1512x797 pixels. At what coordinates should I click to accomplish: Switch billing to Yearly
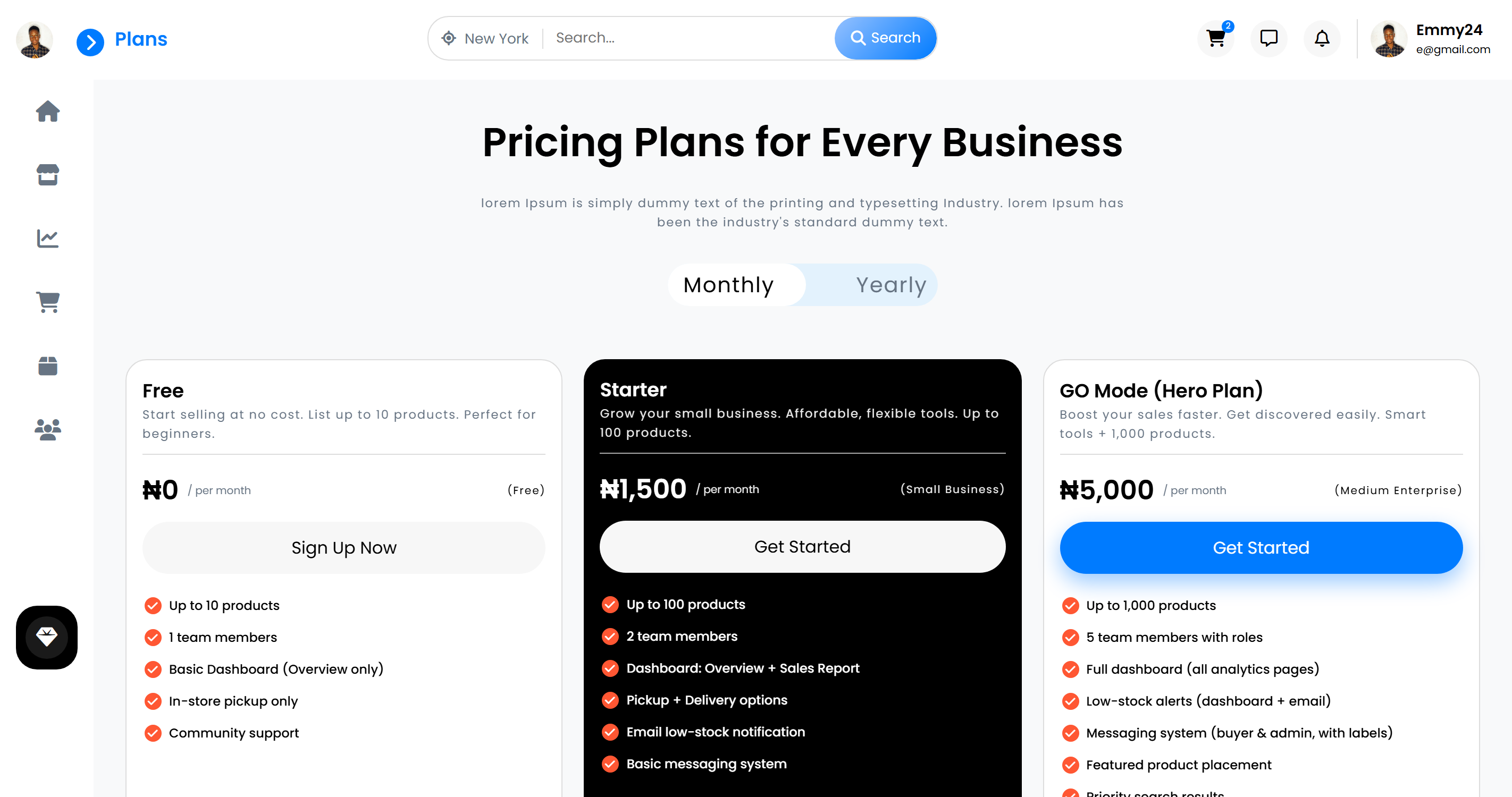coord(891,284)
